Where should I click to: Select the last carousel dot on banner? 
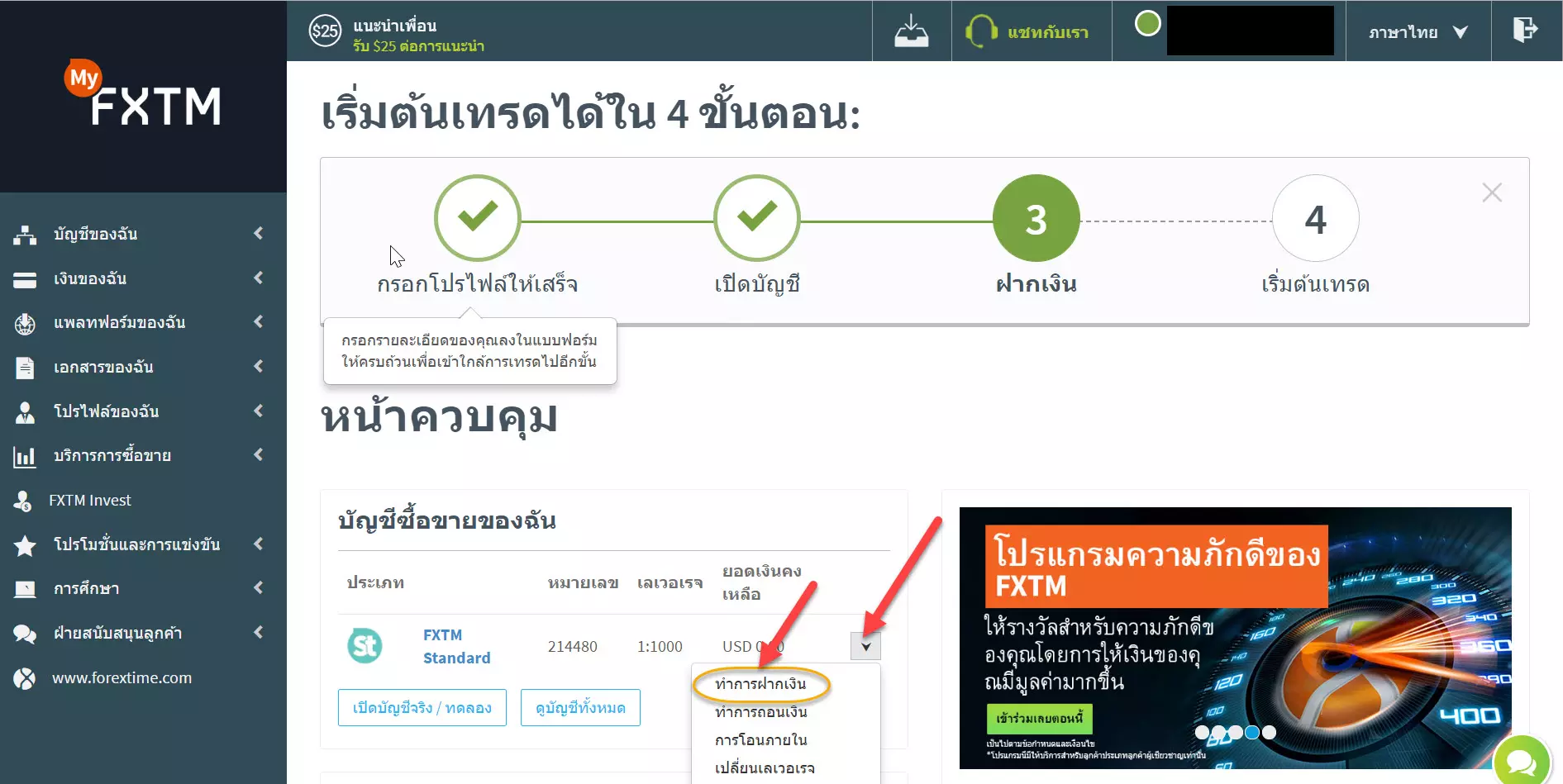pyautogui.click(x=1270, y=732)
